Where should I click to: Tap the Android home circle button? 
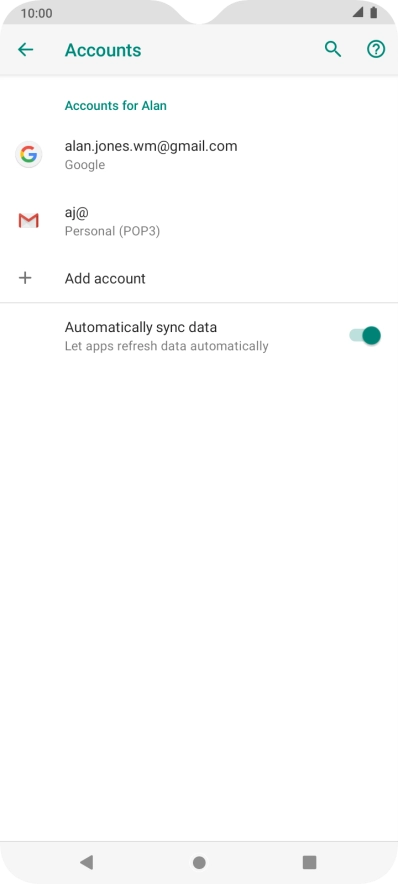coord(199,862)
